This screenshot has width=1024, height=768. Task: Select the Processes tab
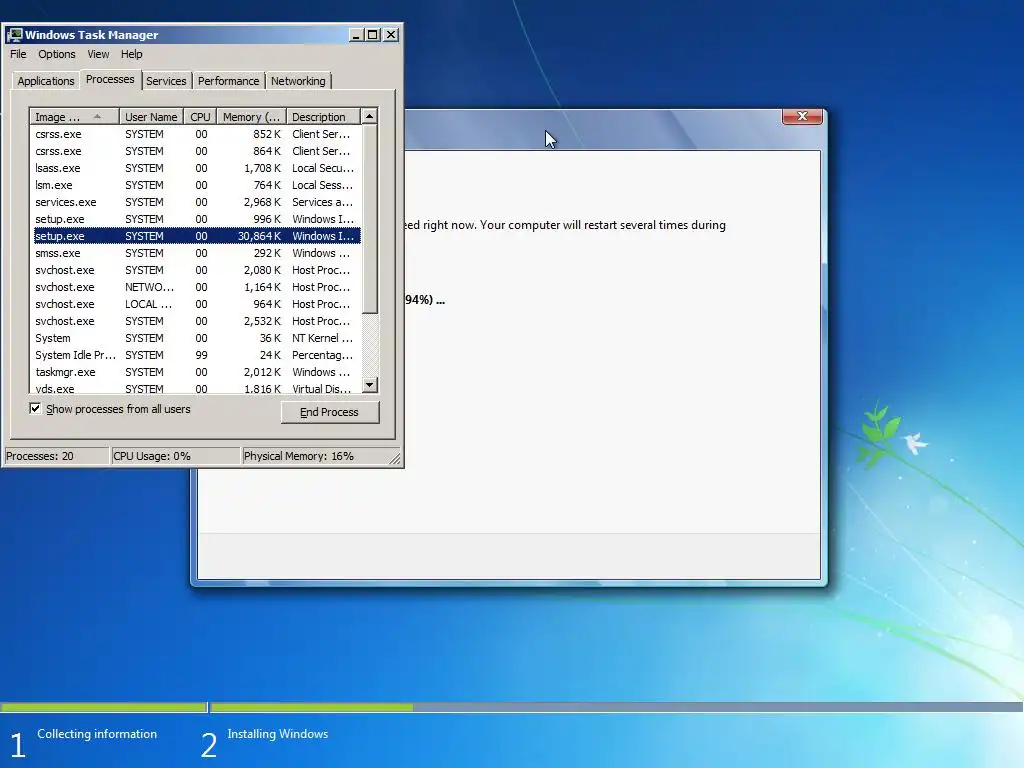(110, 80)
